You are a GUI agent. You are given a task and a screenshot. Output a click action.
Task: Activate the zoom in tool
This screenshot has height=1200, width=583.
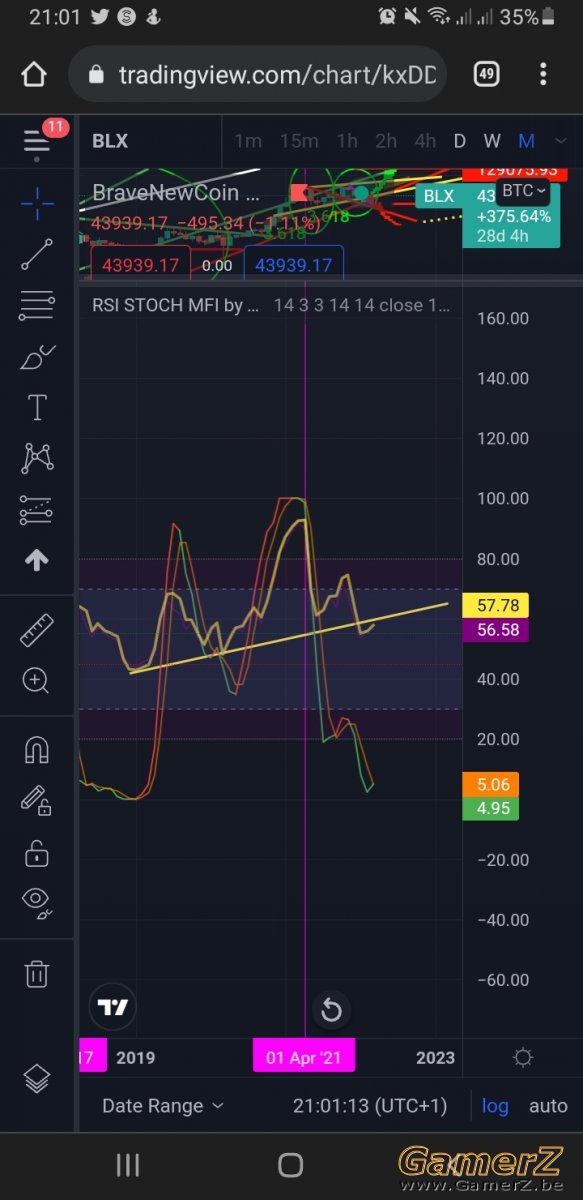tap(37, 681)
